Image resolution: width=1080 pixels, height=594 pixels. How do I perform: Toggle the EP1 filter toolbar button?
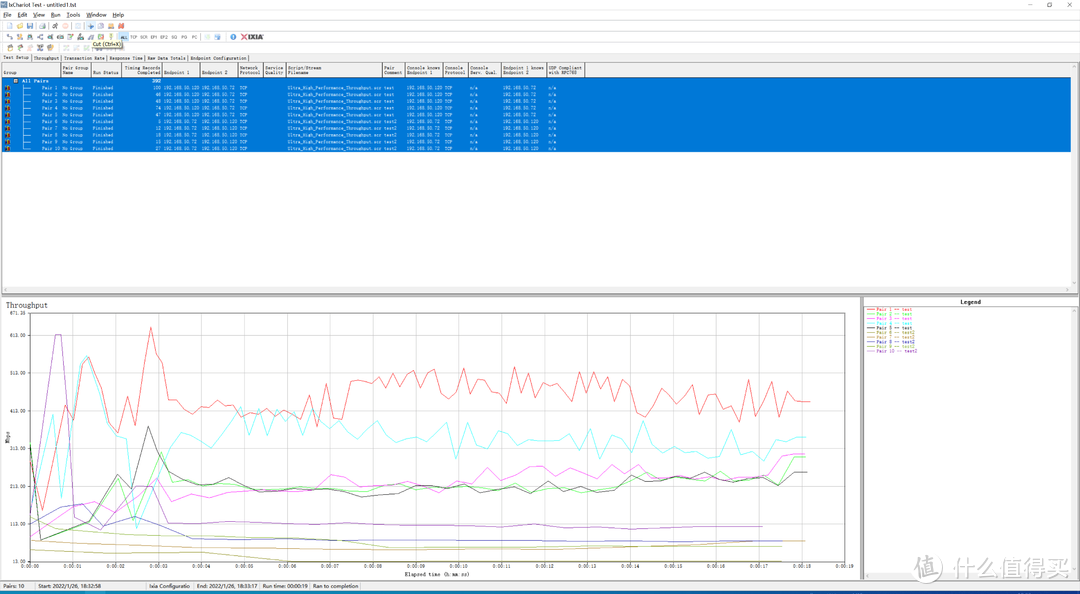(x=154, y=37)
